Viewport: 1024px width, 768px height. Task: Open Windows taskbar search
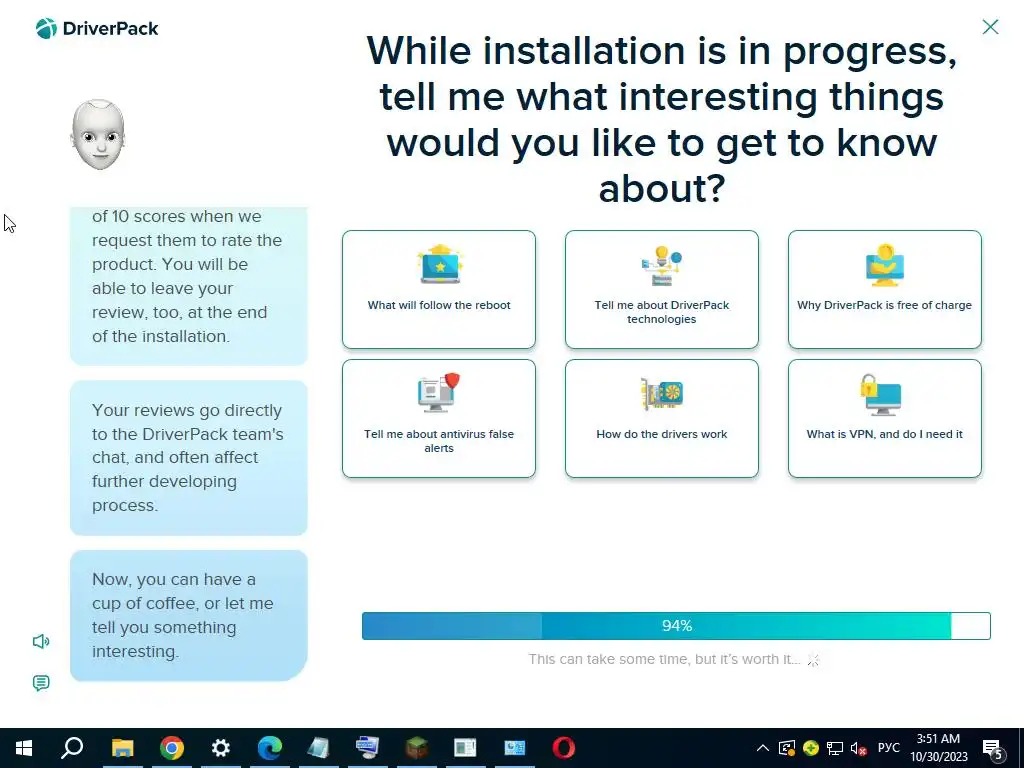[x=72, y=748]
